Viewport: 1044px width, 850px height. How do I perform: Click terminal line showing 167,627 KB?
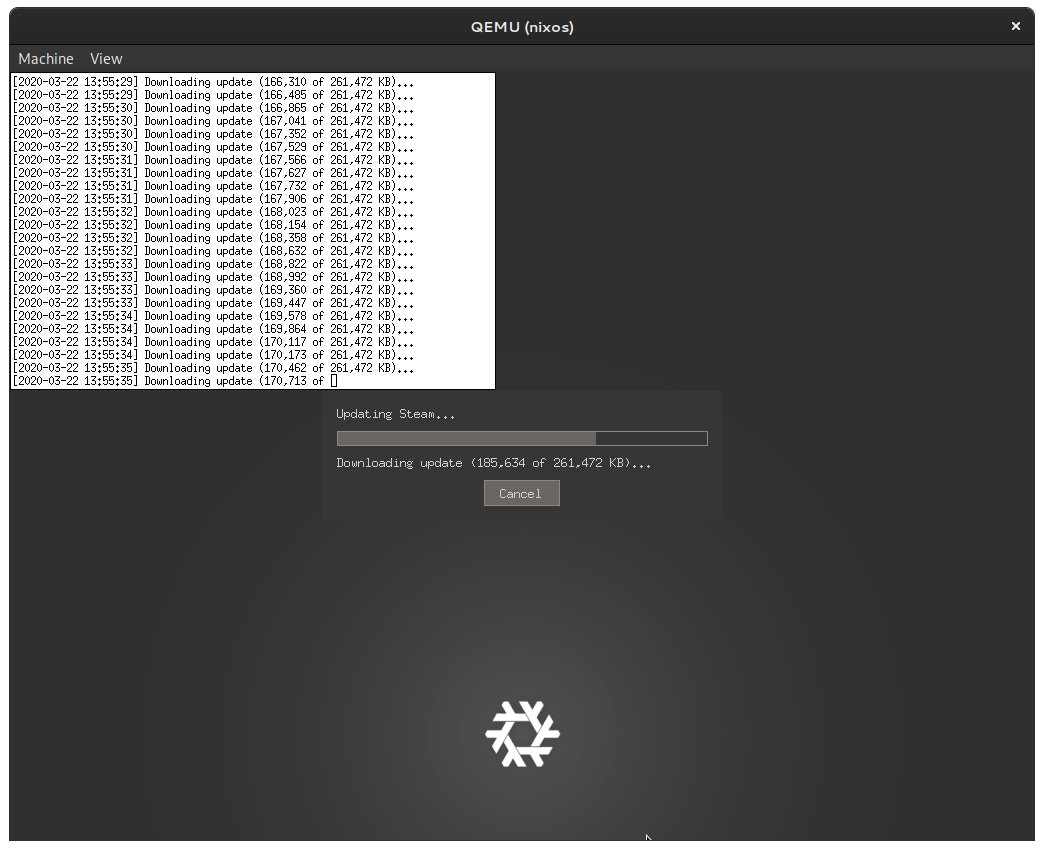pyautogui.click(x=213, y=173)
